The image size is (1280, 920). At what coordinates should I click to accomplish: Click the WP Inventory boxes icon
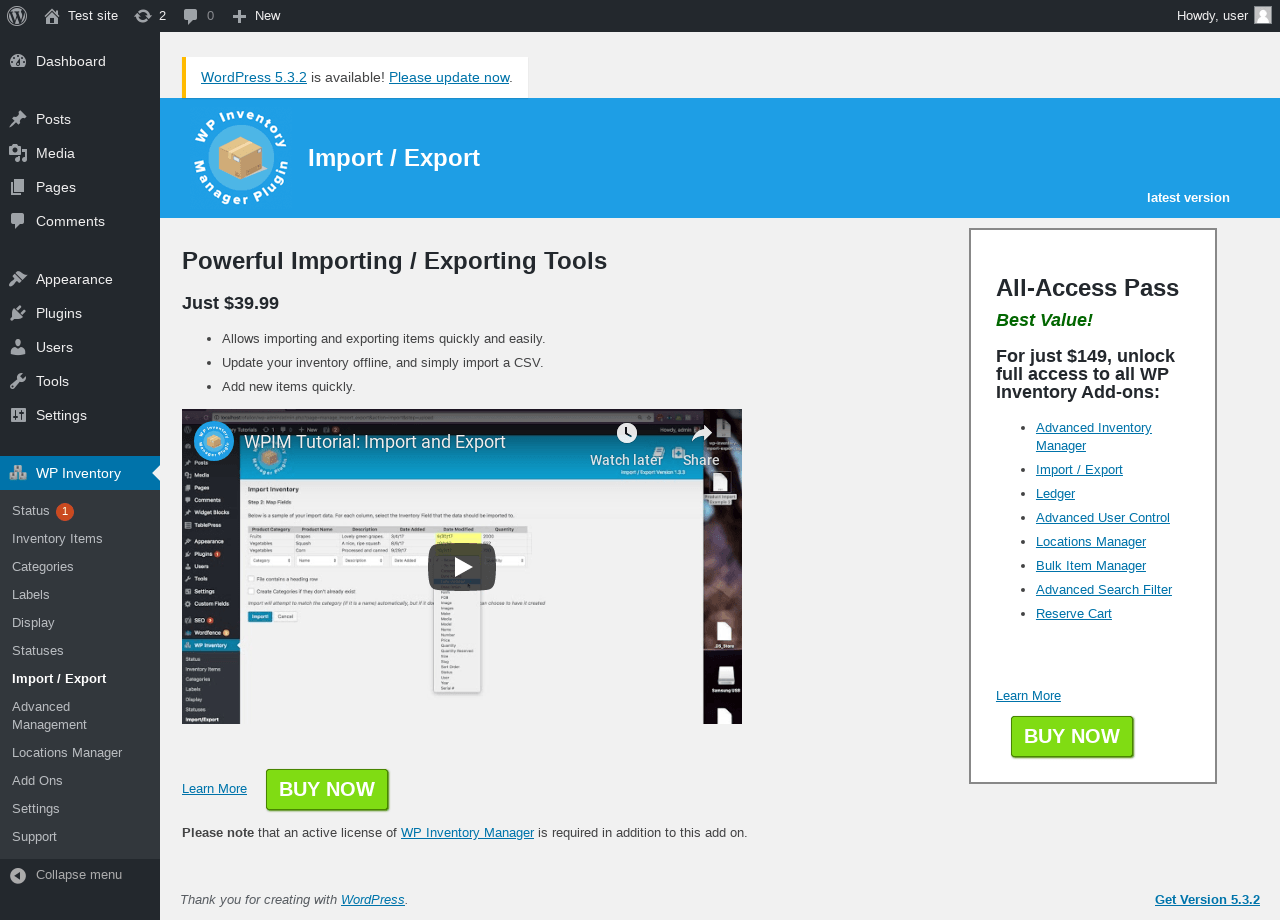pyautogui.click(x=18, y=473)
